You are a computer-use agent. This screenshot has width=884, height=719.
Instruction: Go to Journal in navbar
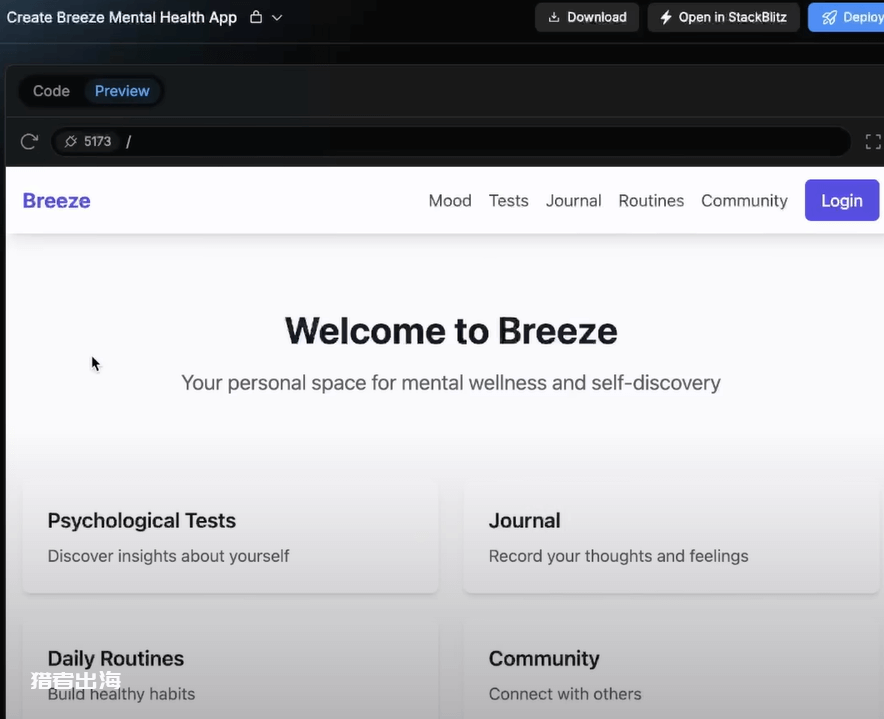(573, 201)
